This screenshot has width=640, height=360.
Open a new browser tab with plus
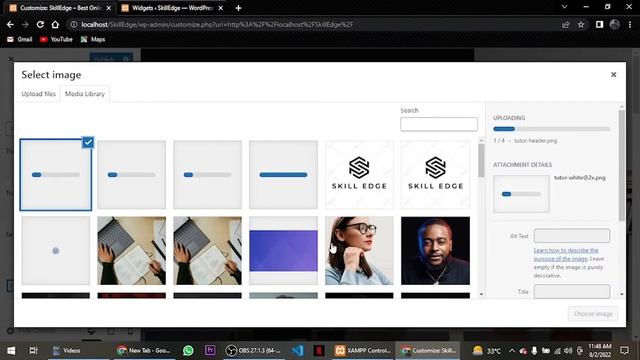tap(238, 8)
